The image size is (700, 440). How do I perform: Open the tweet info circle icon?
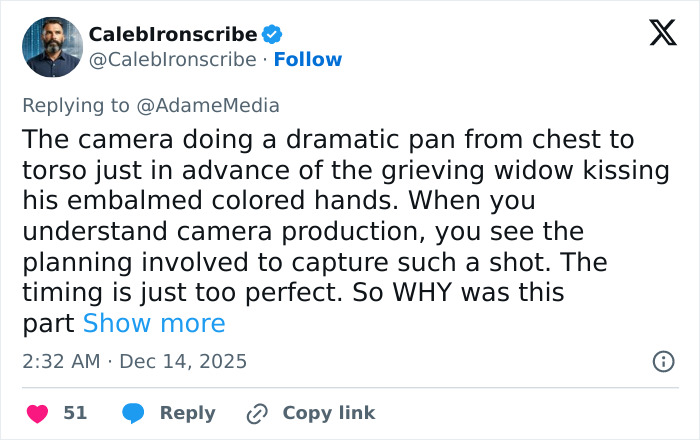point(663,361)
